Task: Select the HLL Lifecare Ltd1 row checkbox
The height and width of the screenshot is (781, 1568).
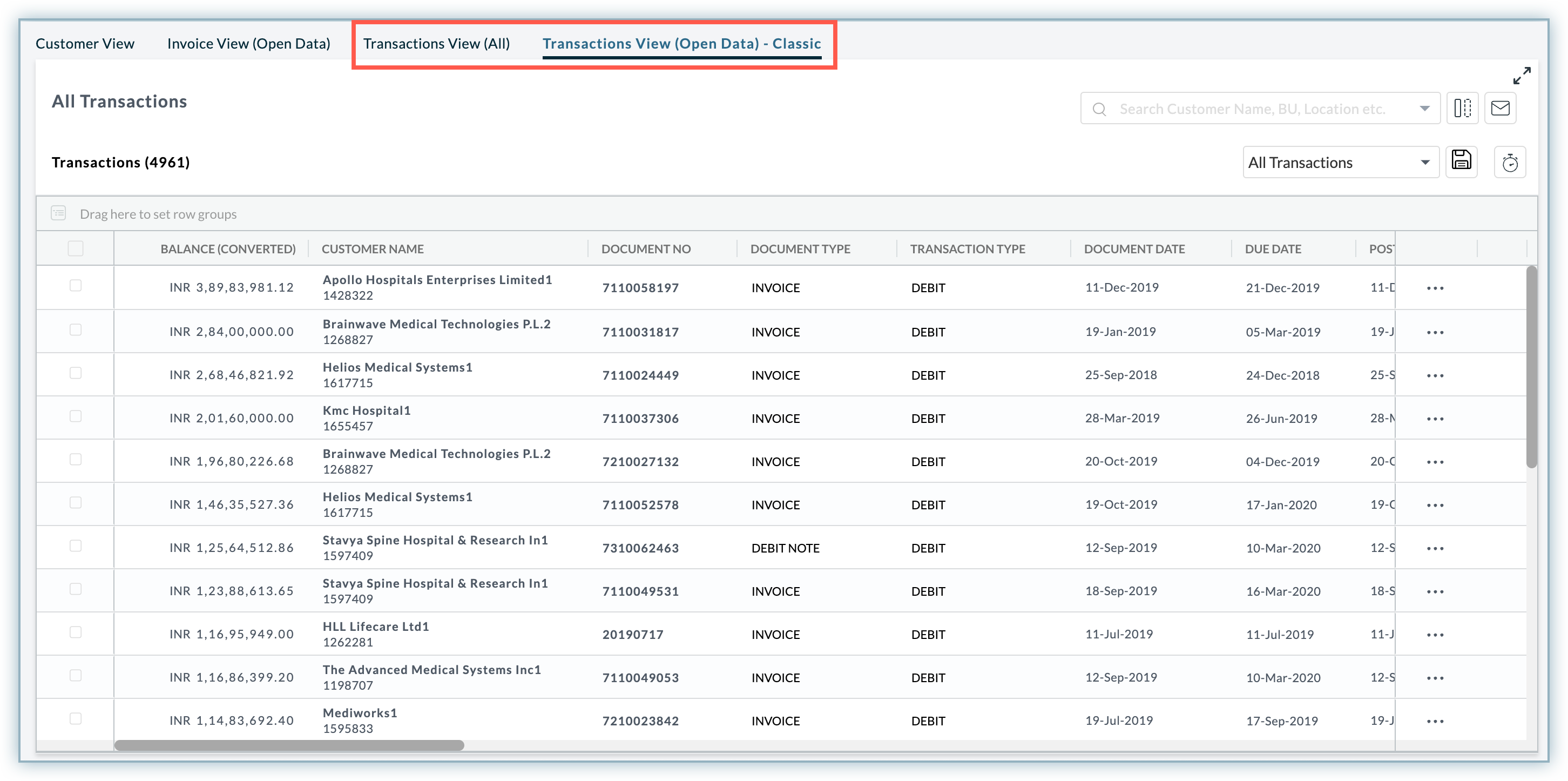Action: (x=76, y=632)
